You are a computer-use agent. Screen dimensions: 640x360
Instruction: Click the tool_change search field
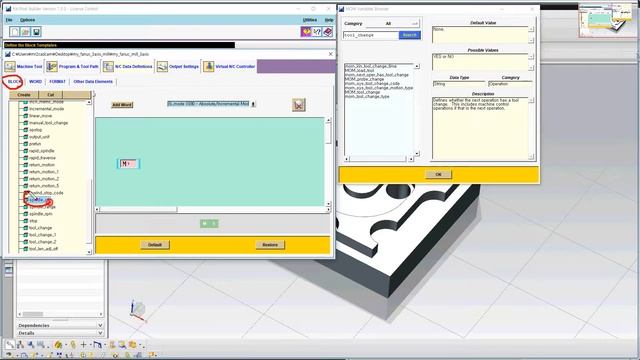(x=371, y=35)
